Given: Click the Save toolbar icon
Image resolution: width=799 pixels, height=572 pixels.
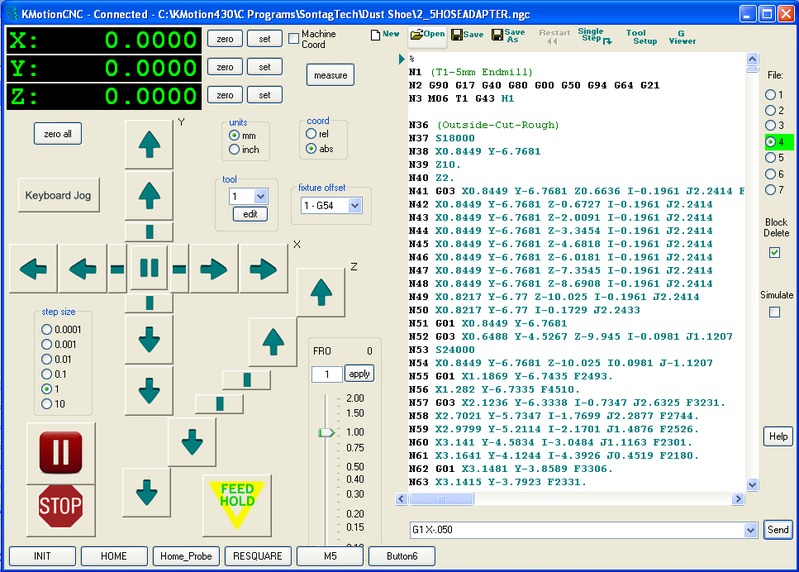Looking at the screenshot, I should coord(467,34).
